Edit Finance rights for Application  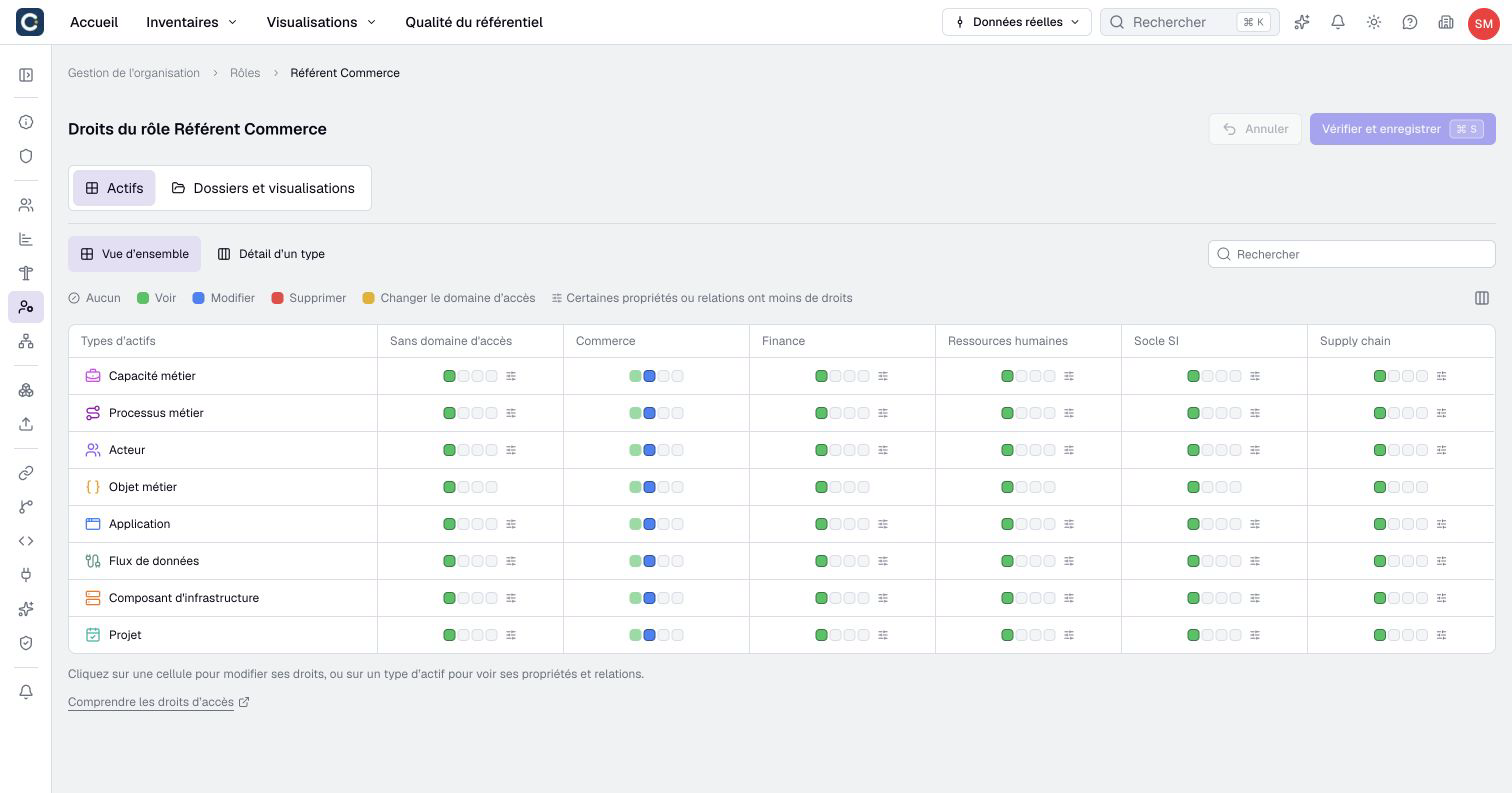tap(842, 524)
